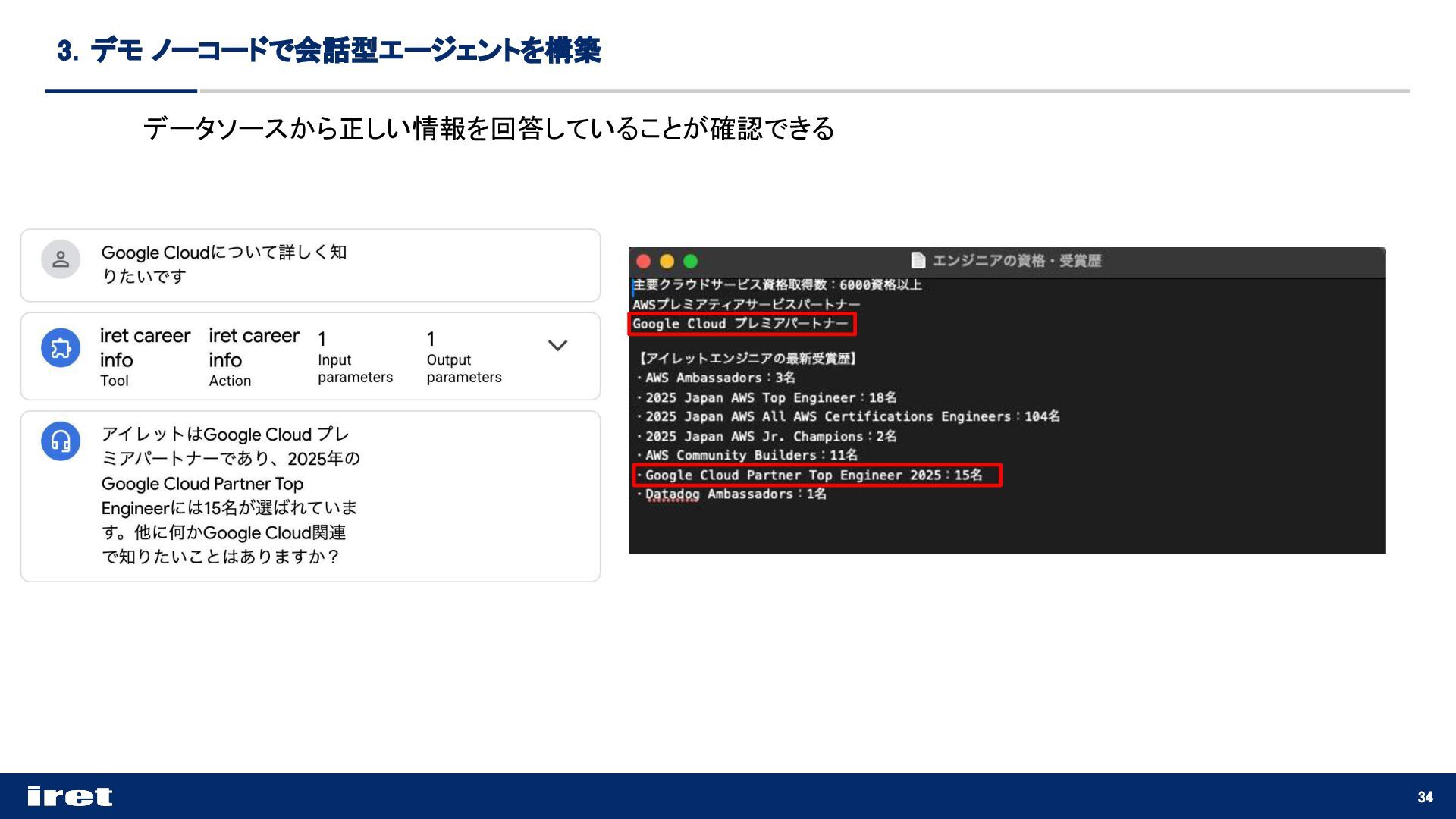This screenshot has width=1456, height=819.
Task: Click 'AWS Community Builders：11名' line
Action: [x=748, y=455]
